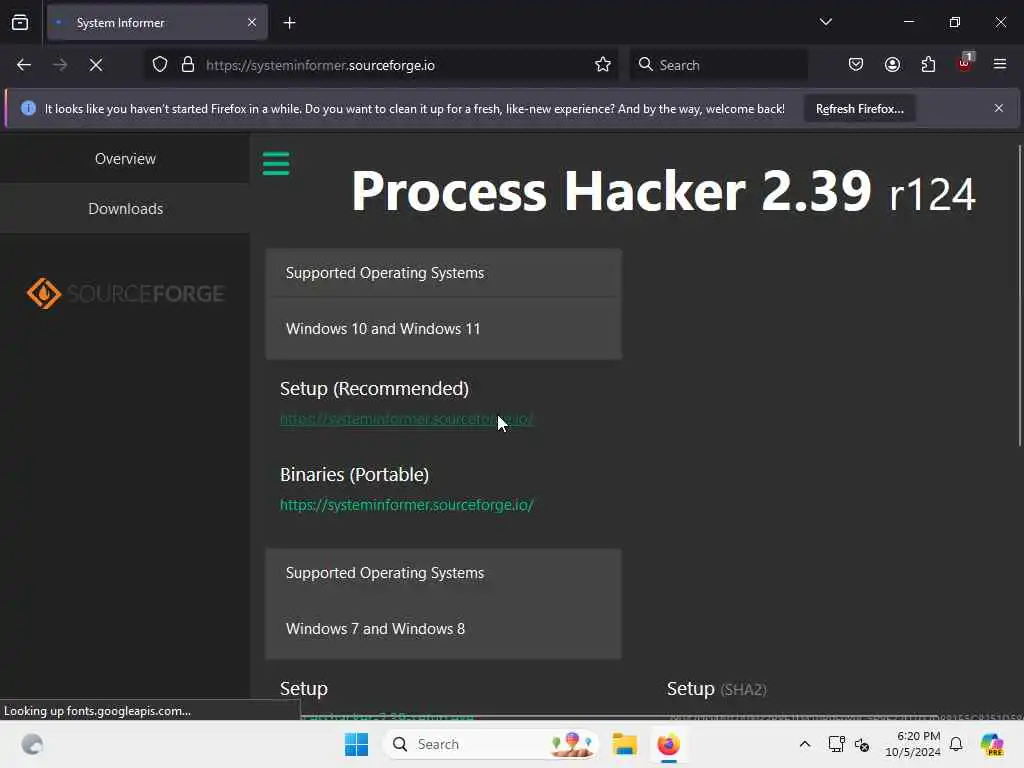Viewport: 1024px width, 768px height.
Task: Open muted volume tray icon
Action: 862,744
